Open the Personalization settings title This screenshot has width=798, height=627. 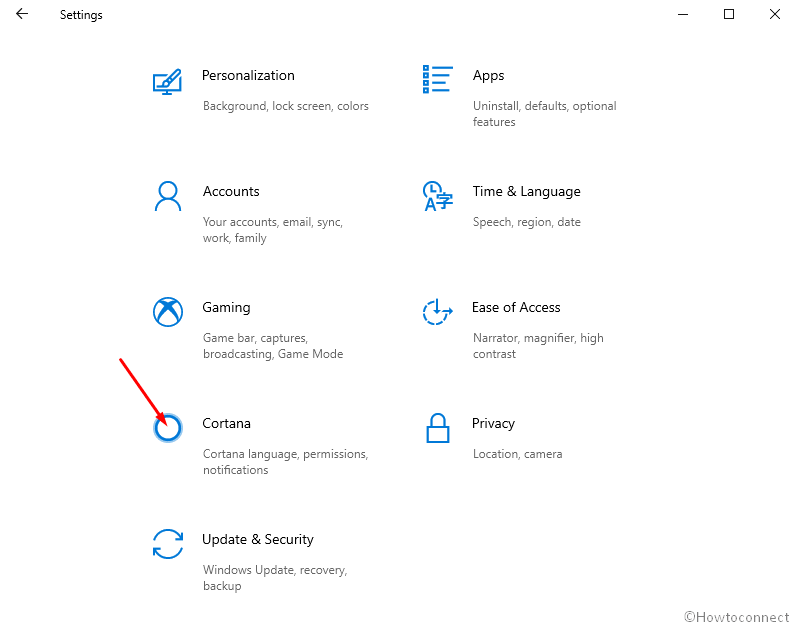(x=248, y=76)
